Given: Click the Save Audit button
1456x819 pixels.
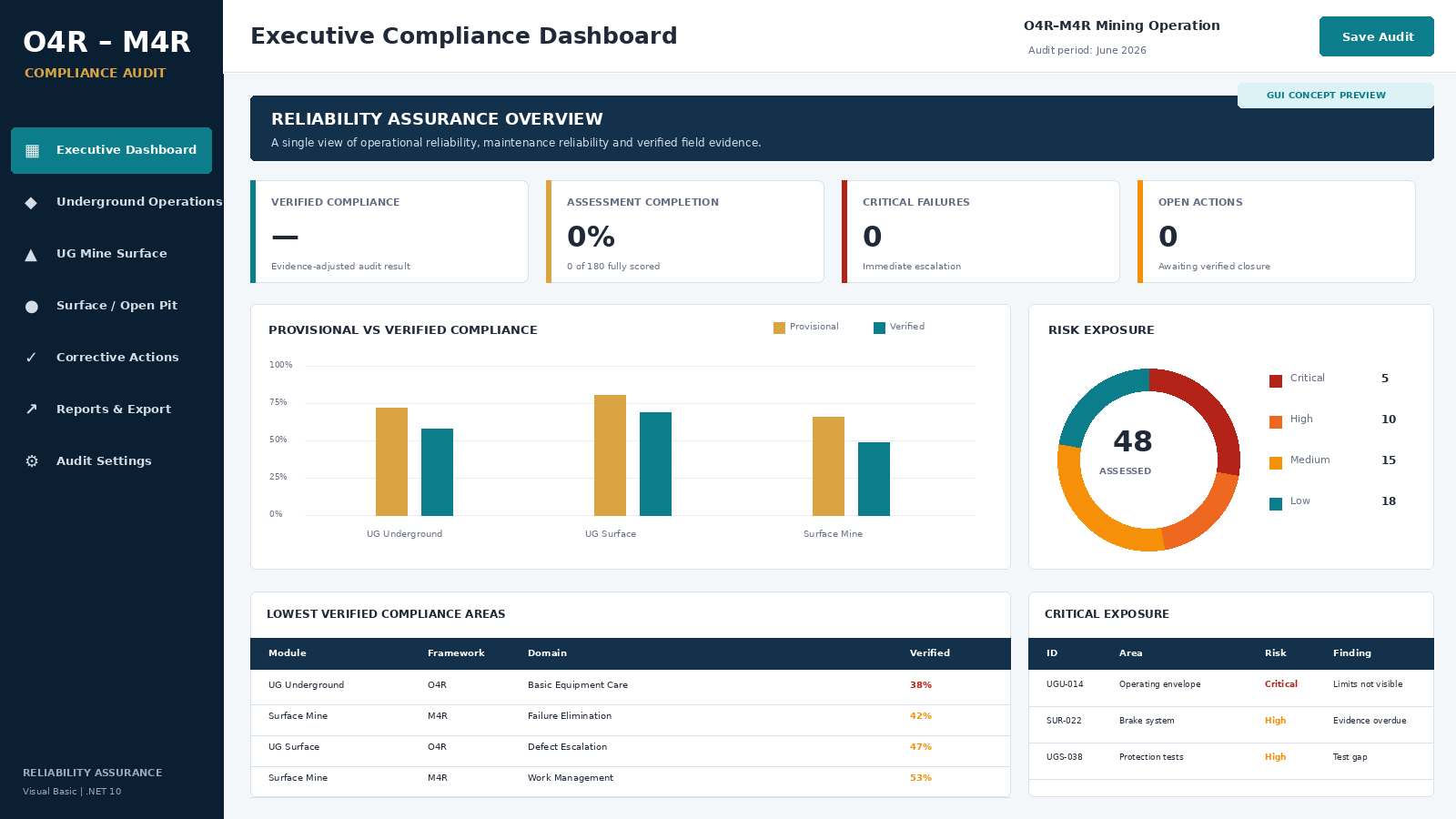Looking at the screenshot, I should pos(1377,36).
